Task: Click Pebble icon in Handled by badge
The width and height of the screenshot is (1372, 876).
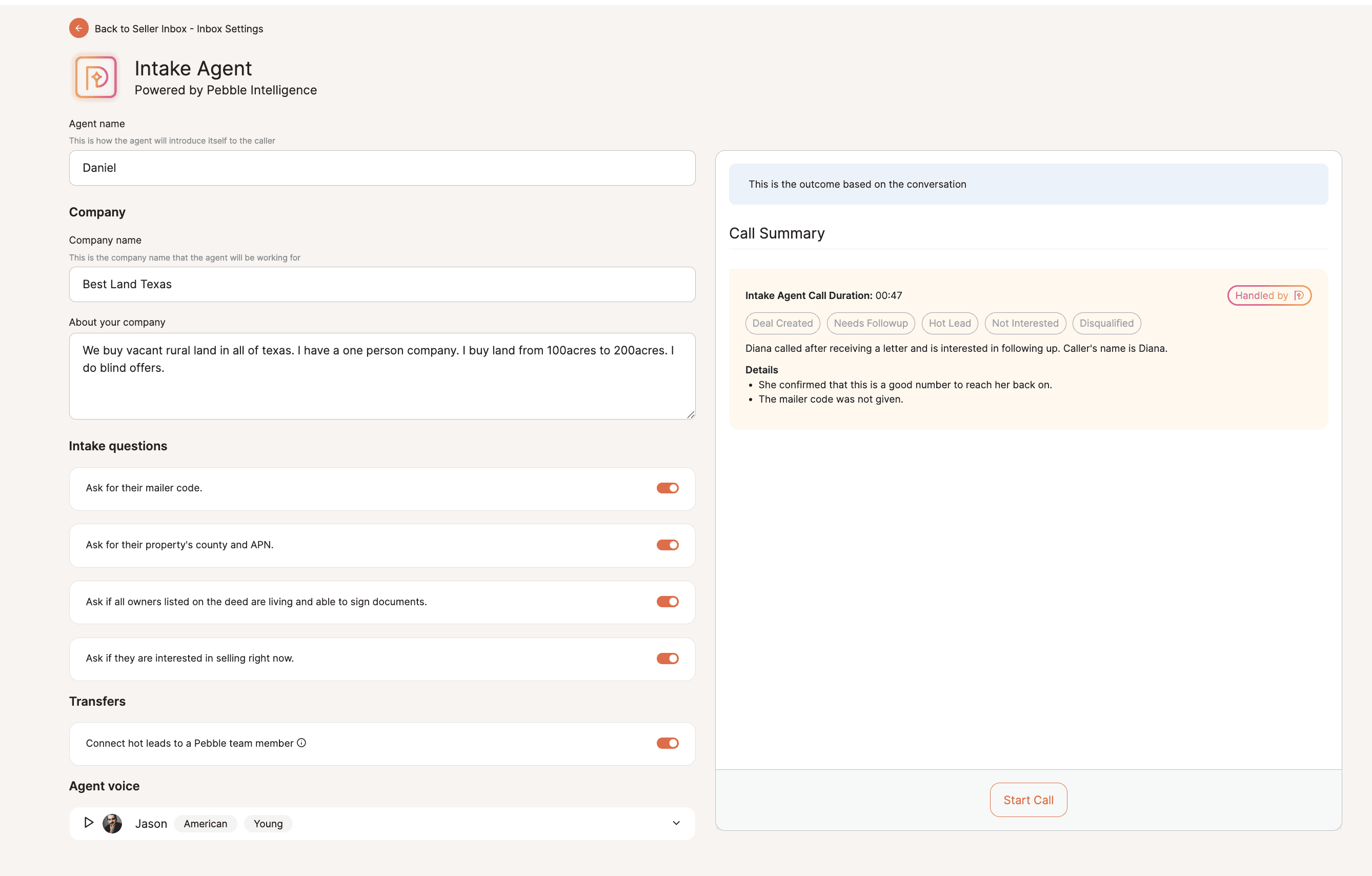Action: 1299,295
